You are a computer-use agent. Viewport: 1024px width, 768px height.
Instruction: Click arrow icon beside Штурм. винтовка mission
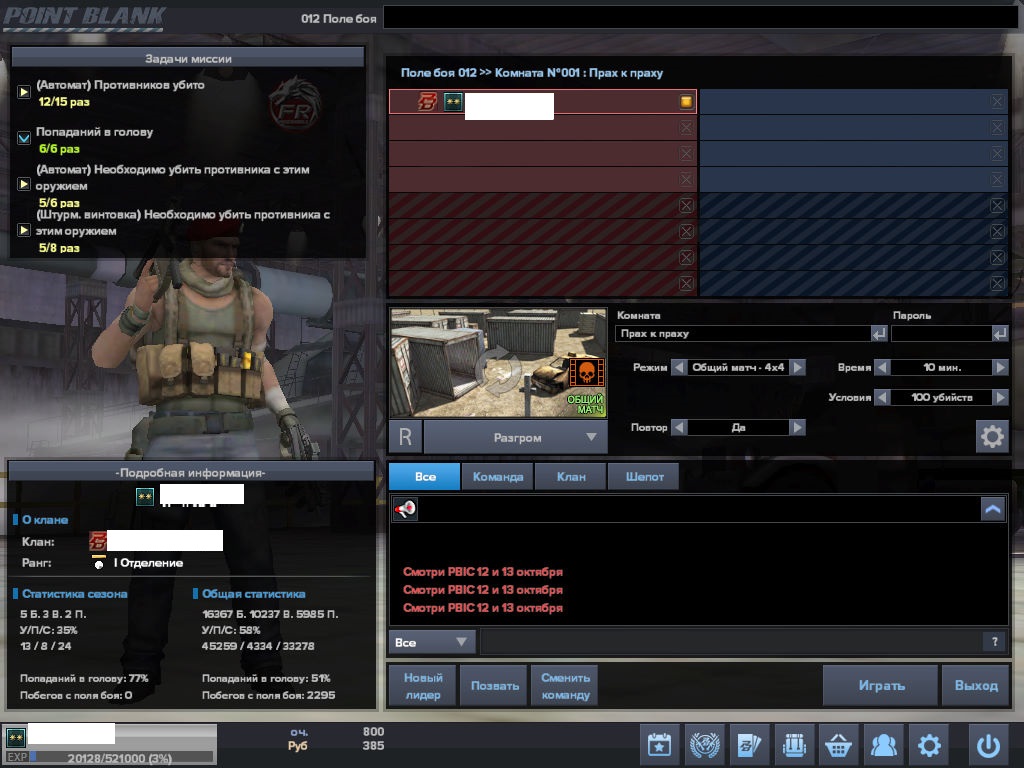click(24, 230)
